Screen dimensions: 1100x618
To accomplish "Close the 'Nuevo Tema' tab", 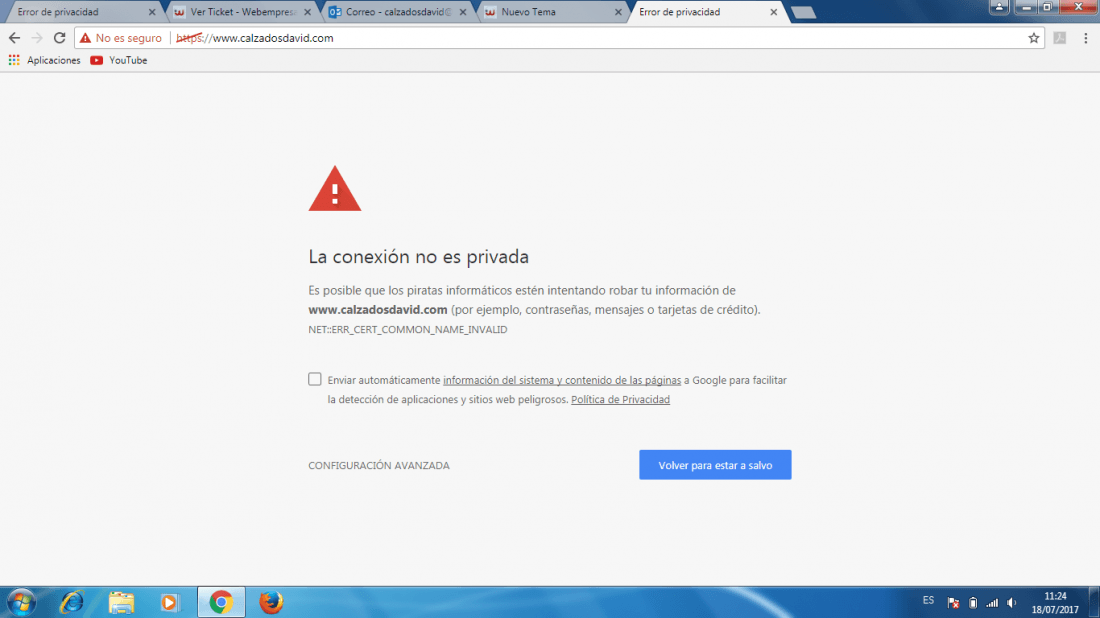I will [618, 12].
